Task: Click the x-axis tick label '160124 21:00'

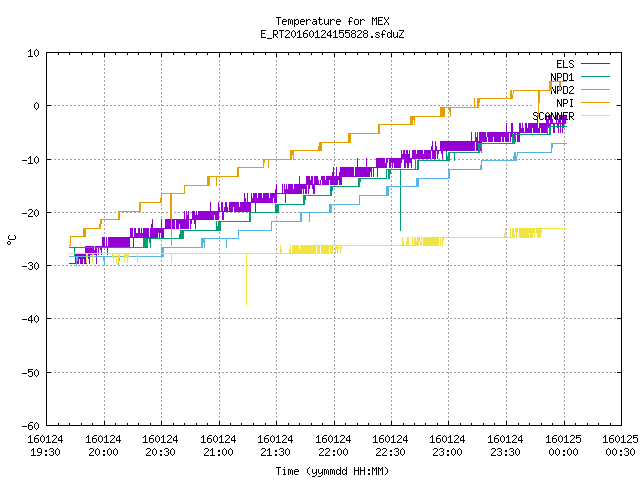Action: coord(218,446)
